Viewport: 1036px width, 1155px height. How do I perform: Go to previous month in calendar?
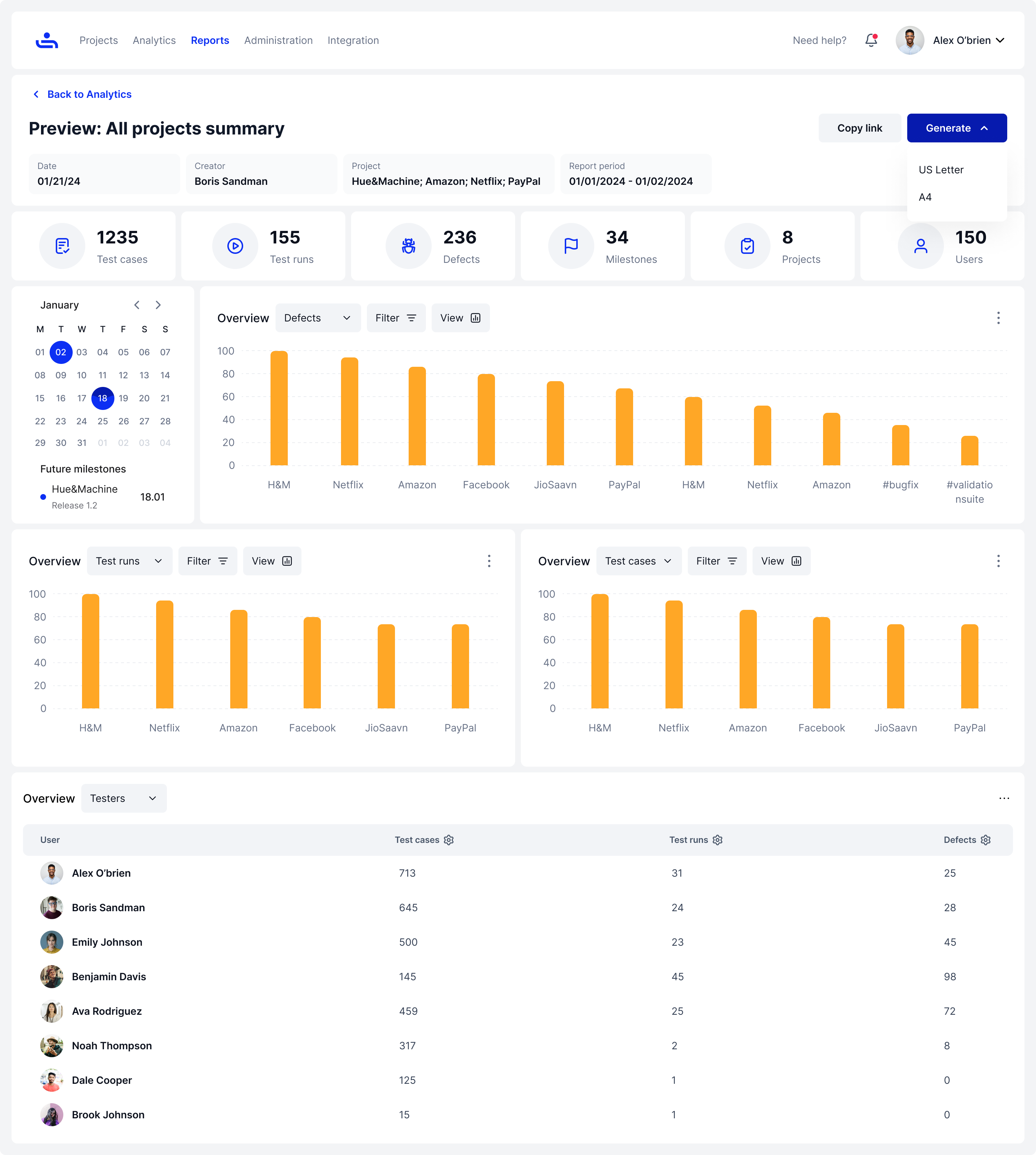click(x=137, y=305)
